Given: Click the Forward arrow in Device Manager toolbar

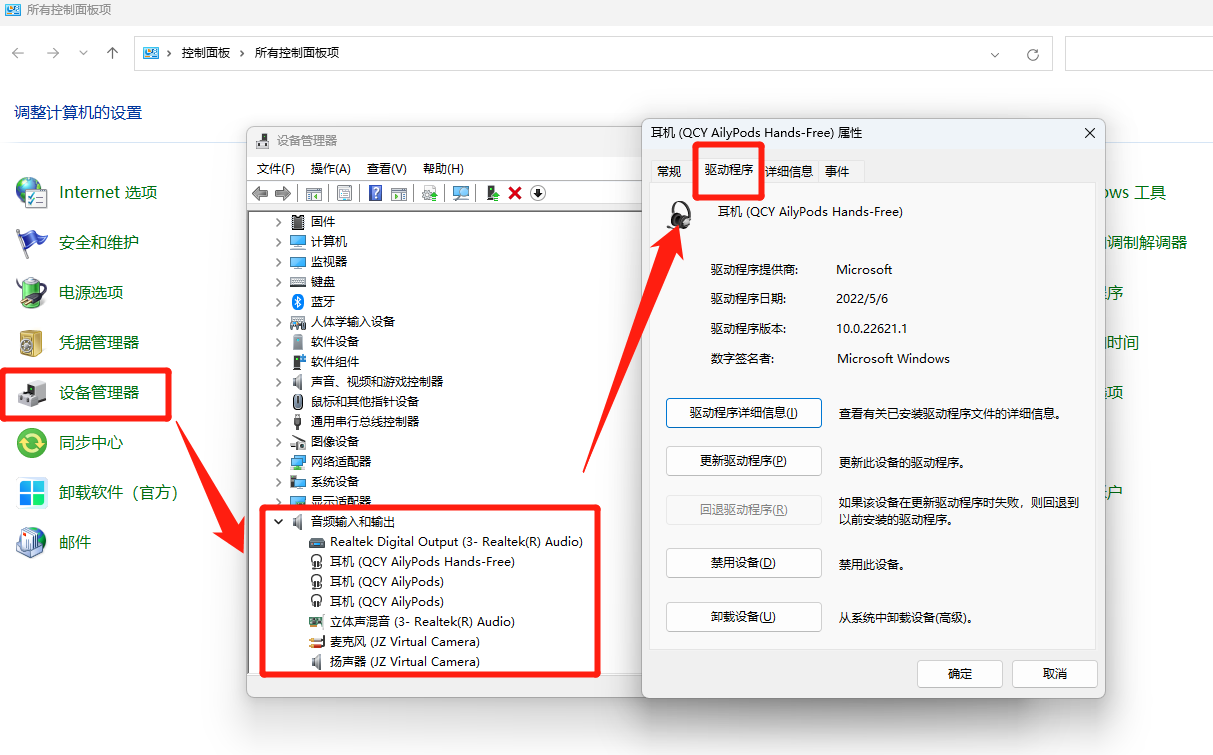Looking at the screenshot, I should [283, 193].
